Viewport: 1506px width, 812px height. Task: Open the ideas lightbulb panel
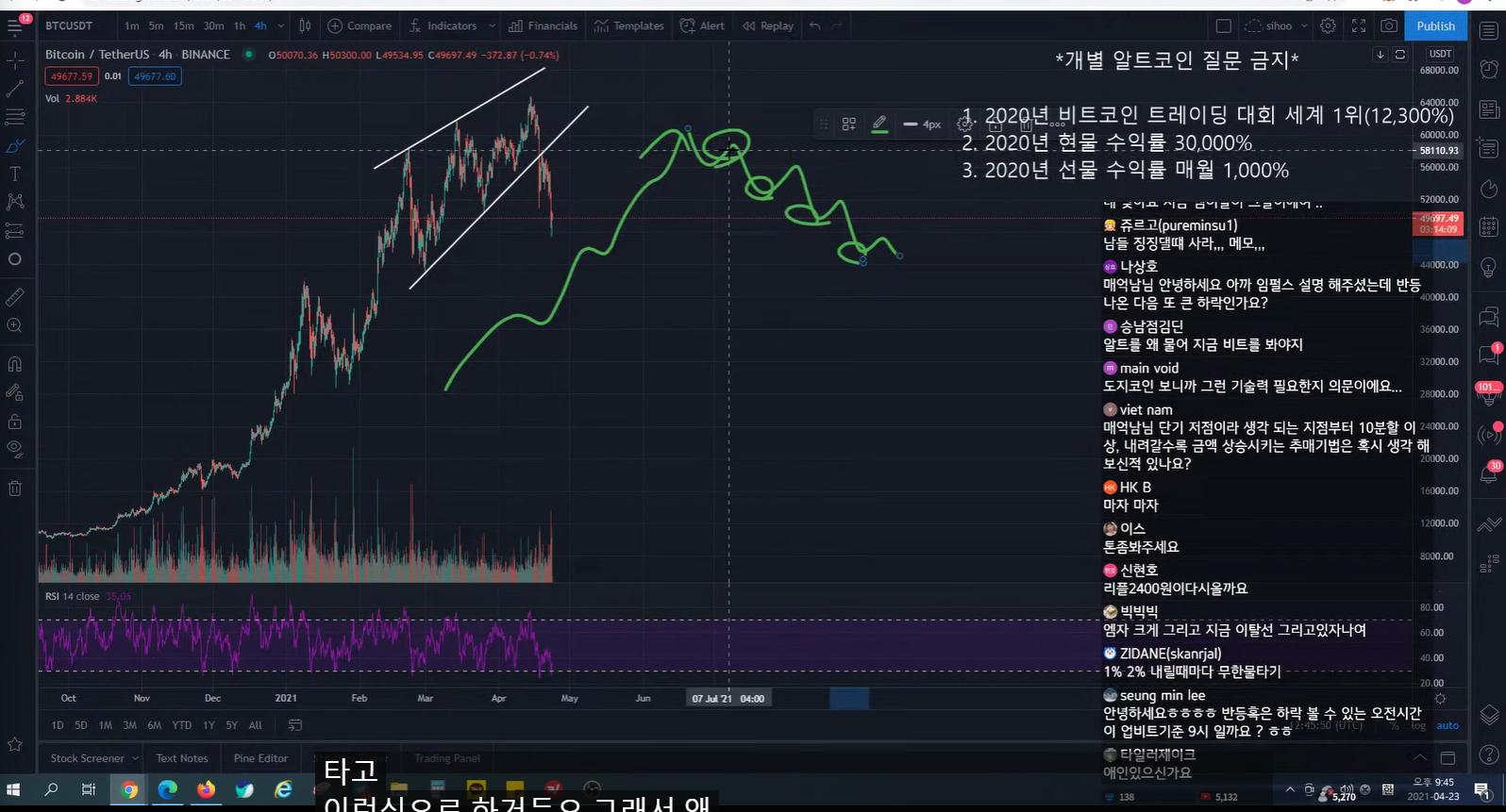[x=1489, y=267]
